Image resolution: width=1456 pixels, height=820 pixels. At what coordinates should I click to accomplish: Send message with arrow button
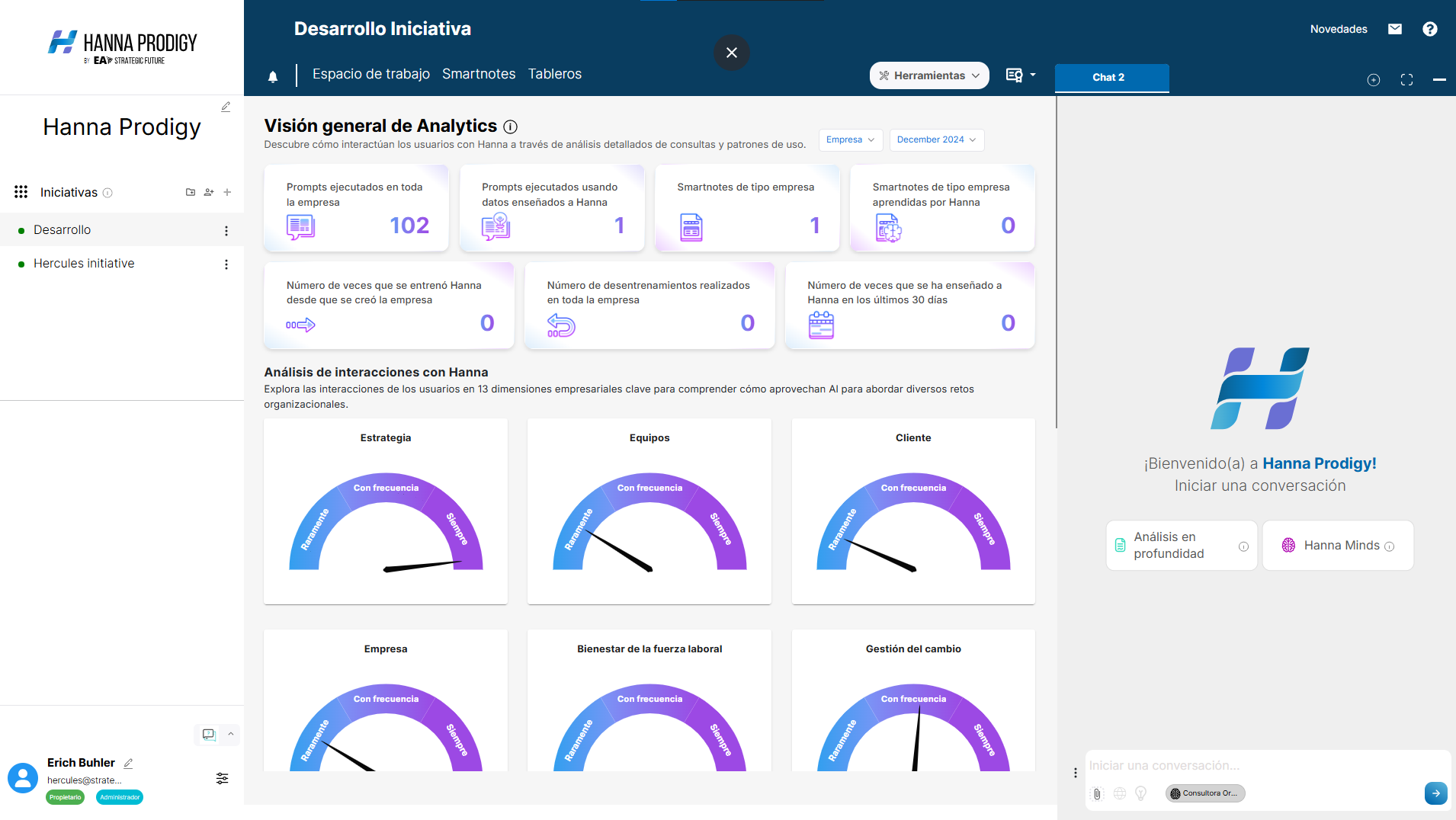pos(1436,793)
